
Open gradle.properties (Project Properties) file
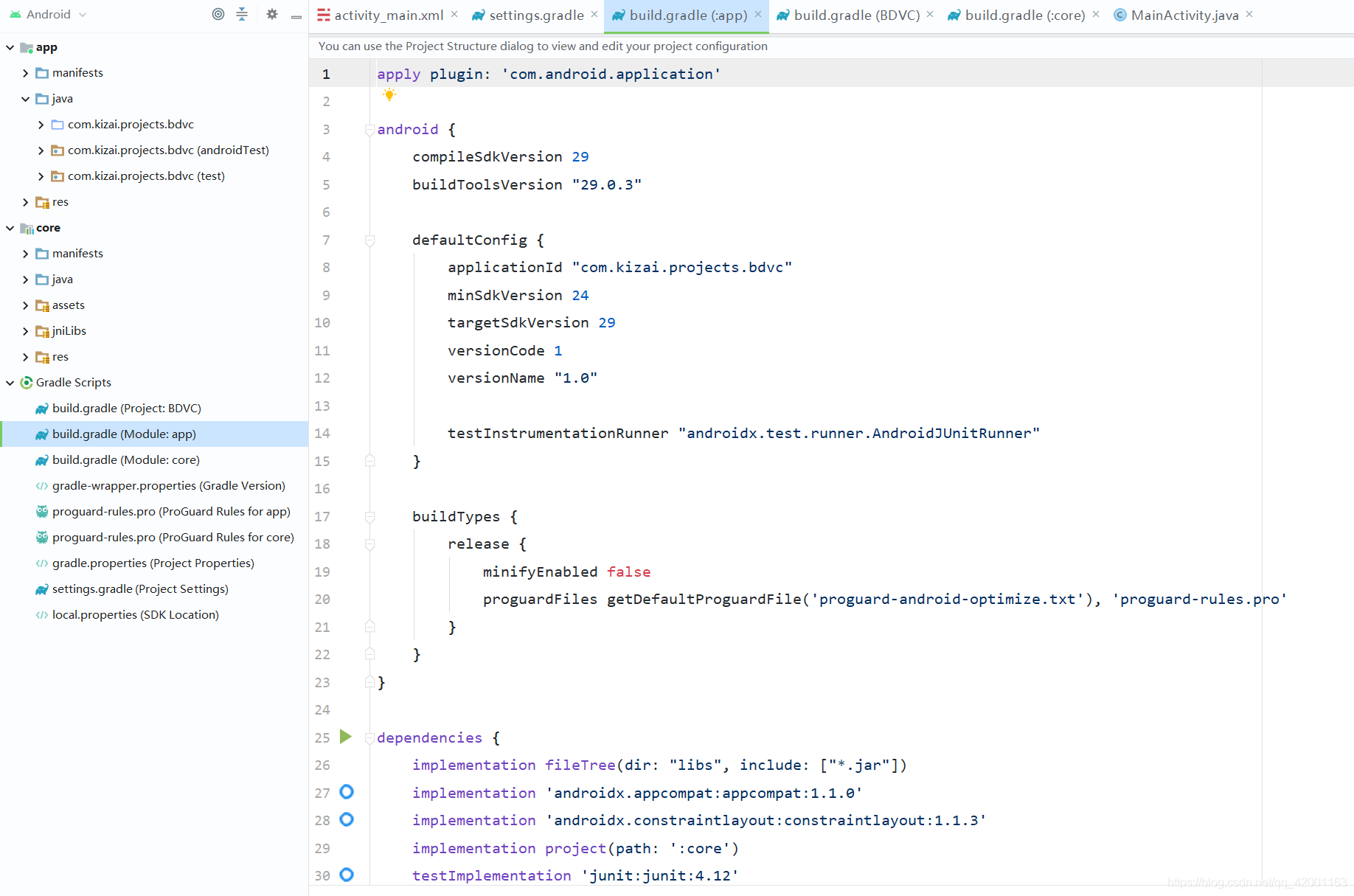(153, 563)
